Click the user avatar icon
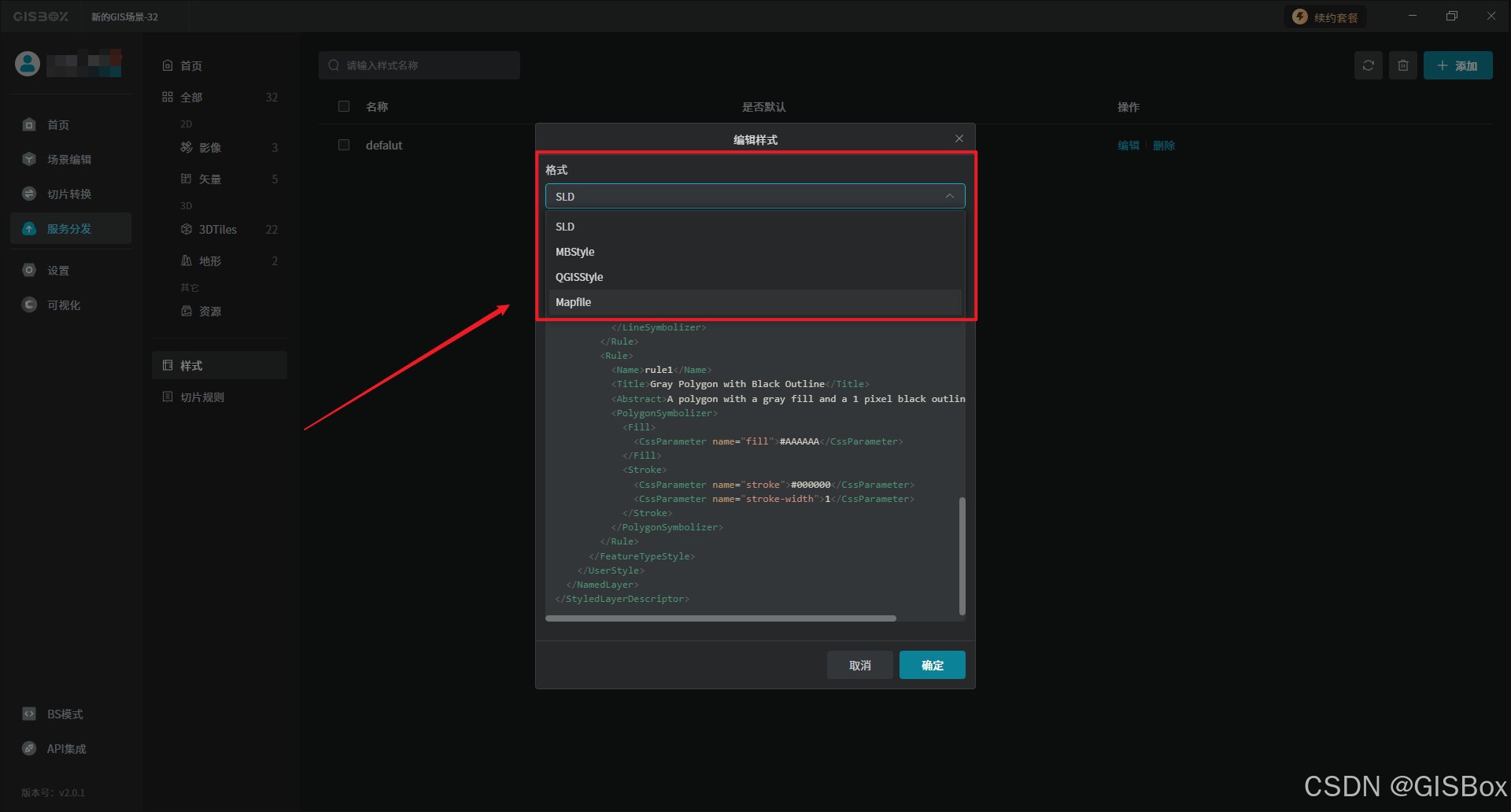Screen dimensions: 1511x812 point(28,64)
